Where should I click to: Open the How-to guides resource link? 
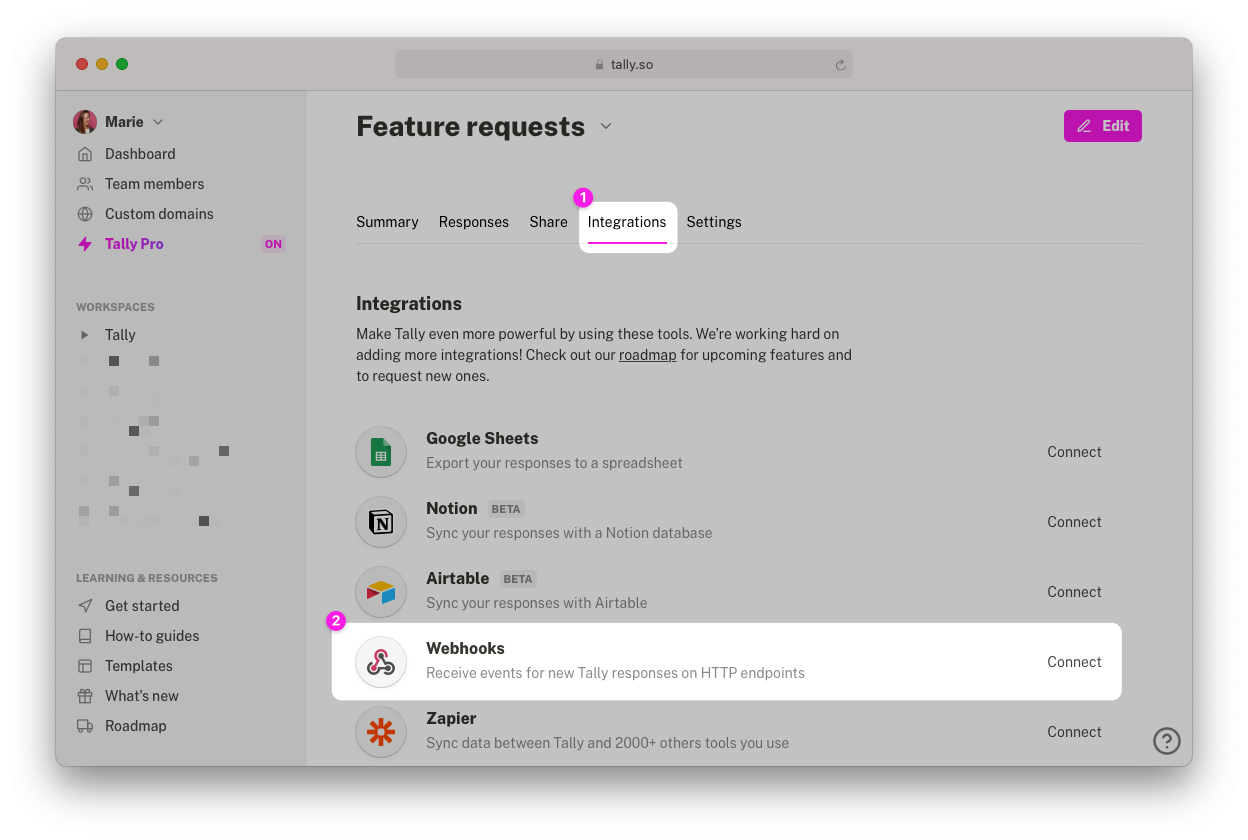pos(152,636)
